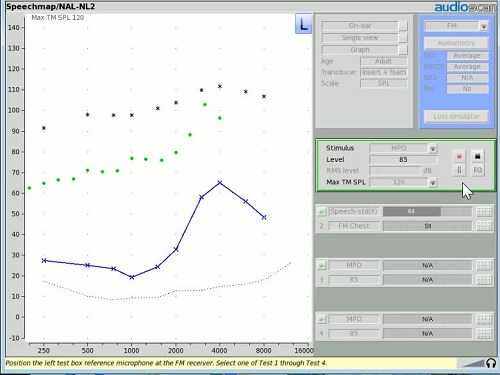Change the RECD value set to Average

tap(467, 67)
